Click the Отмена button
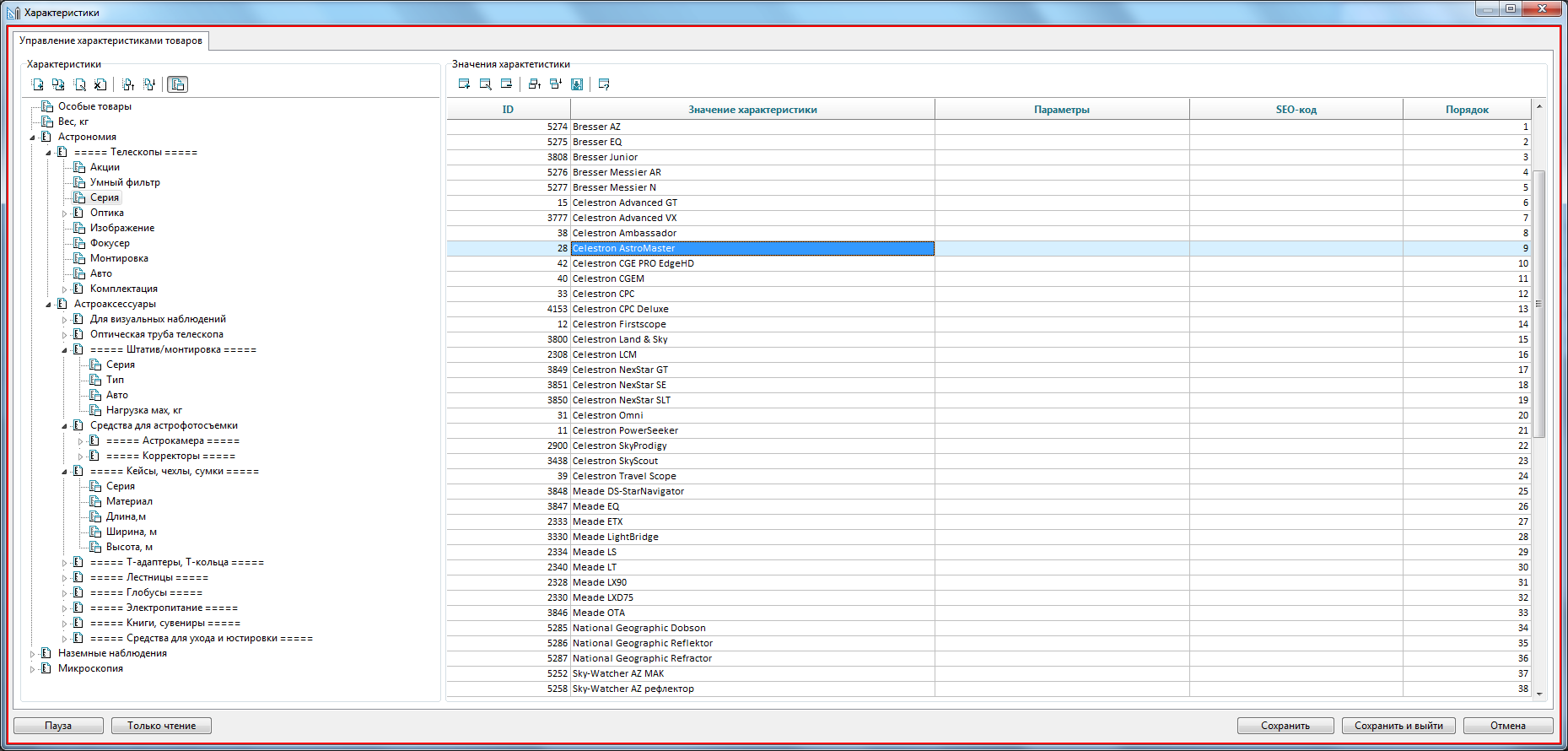This screenshot has width=1568, height=751. coord(1508,726)
